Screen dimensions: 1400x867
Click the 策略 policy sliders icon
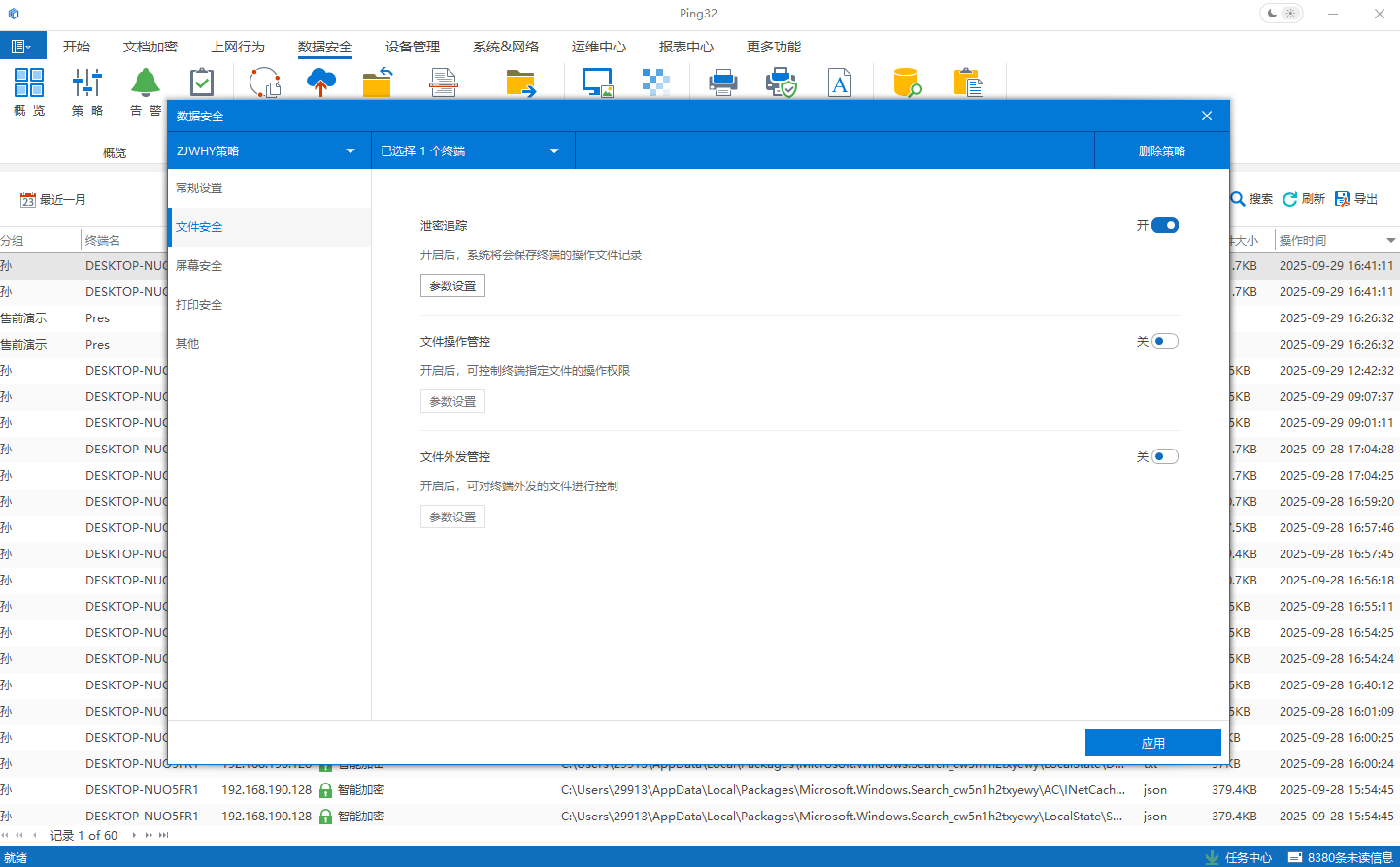(x=87, y=83)
